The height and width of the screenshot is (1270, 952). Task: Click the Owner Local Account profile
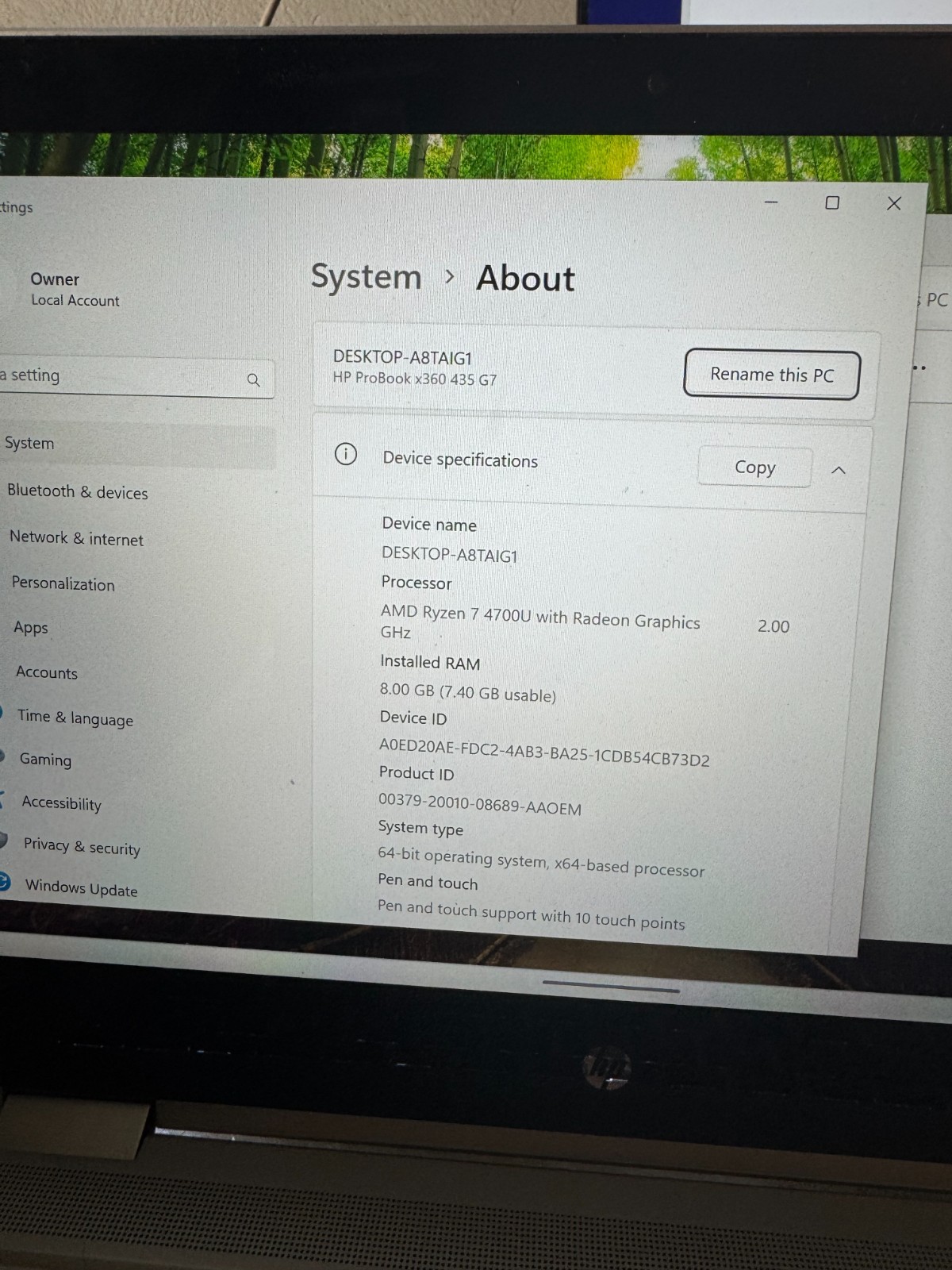coord(75,289)
